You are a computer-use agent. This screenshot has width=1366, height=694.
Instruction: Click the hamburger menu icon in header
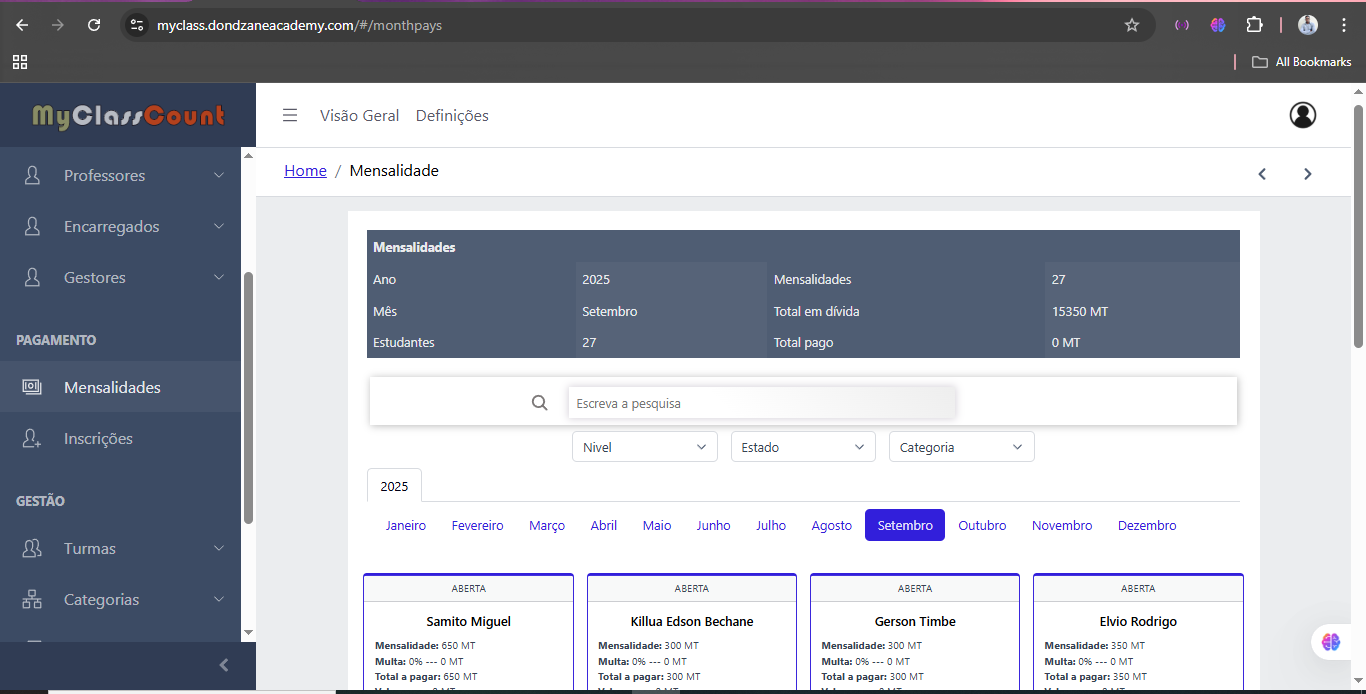point(290,115)
